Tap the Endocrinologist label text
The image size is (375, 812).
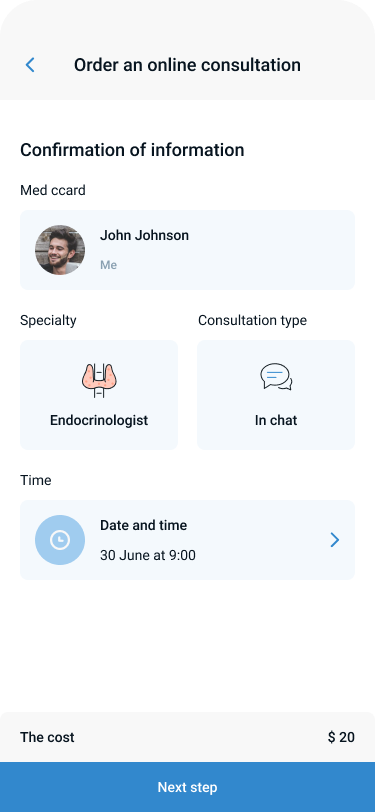(x=99, y=420)
